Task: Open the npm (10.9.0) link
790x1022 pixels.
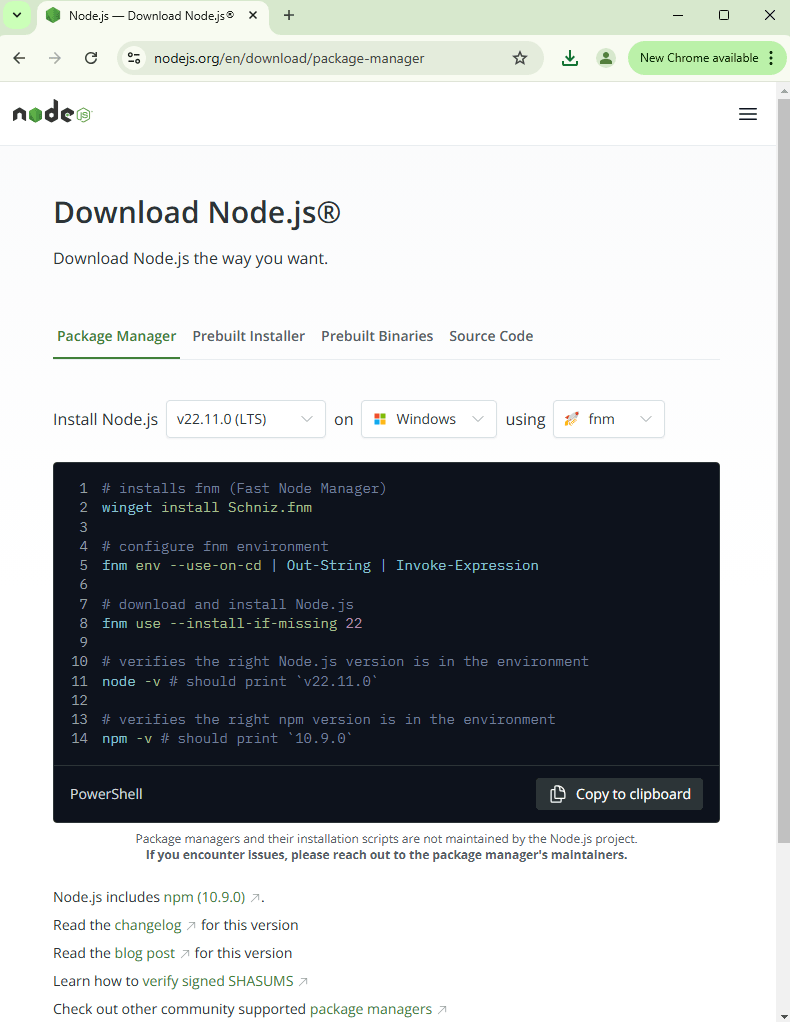Action: click(x=204, y=898)
